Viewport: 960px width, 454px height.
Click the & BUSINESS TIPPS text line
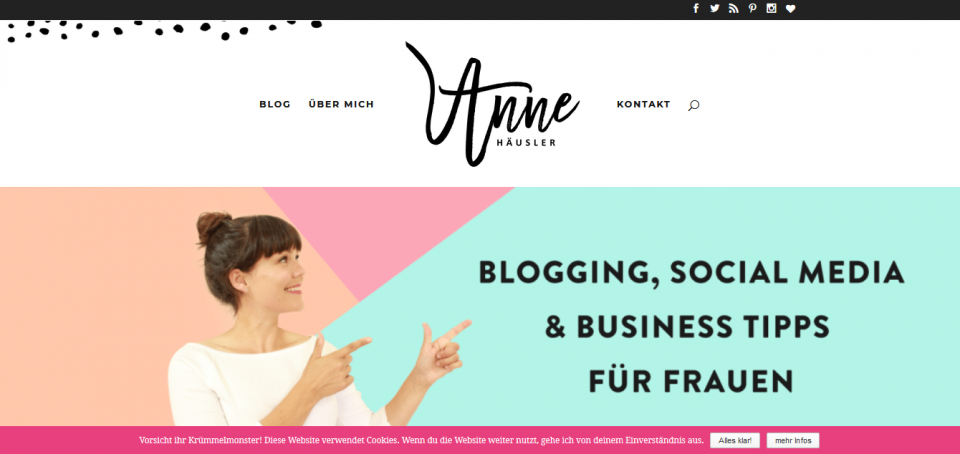688,327
